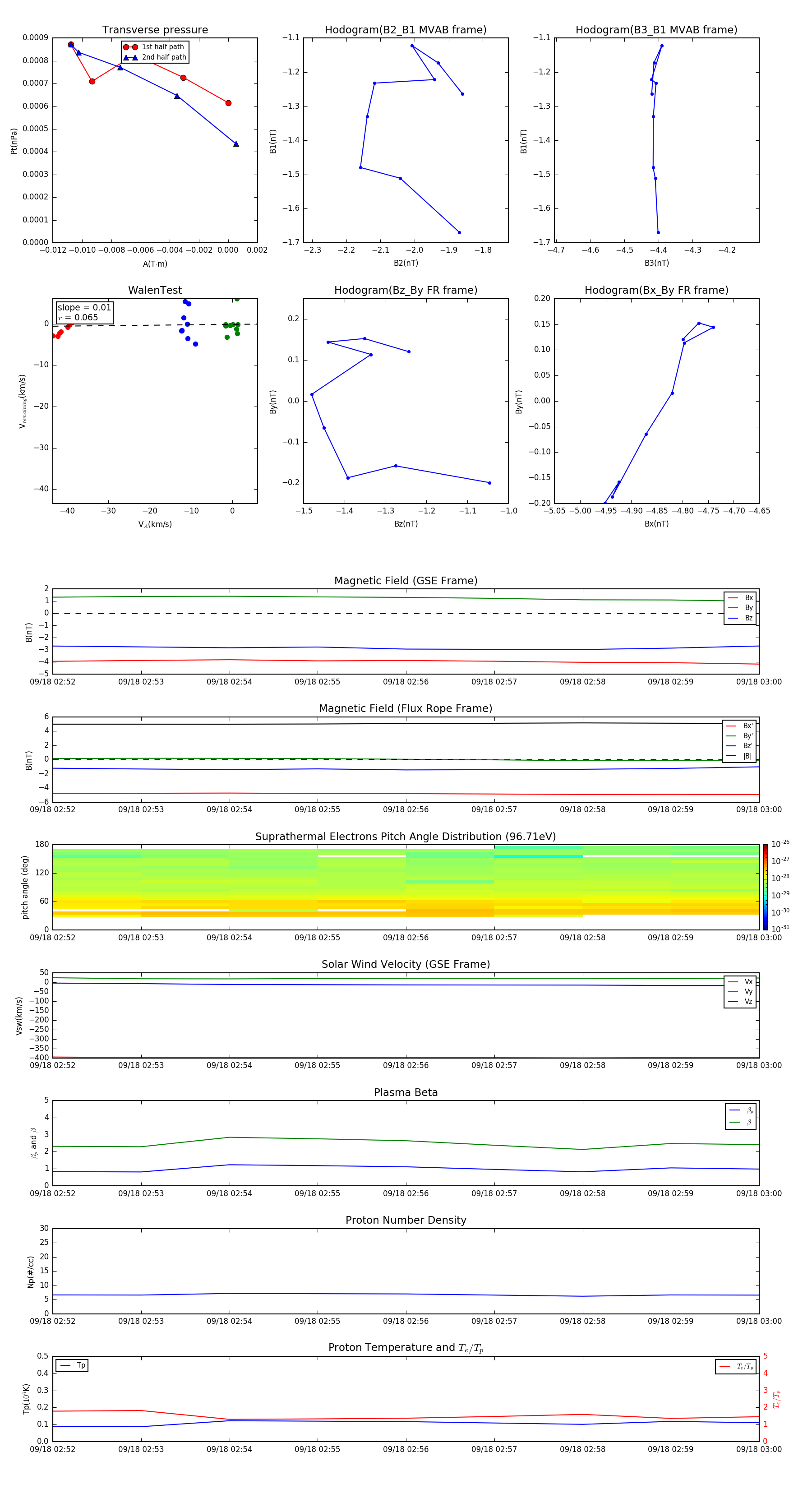Click the "Solar Wind Velocity (GSE Frame)" title

coord(406,964)
